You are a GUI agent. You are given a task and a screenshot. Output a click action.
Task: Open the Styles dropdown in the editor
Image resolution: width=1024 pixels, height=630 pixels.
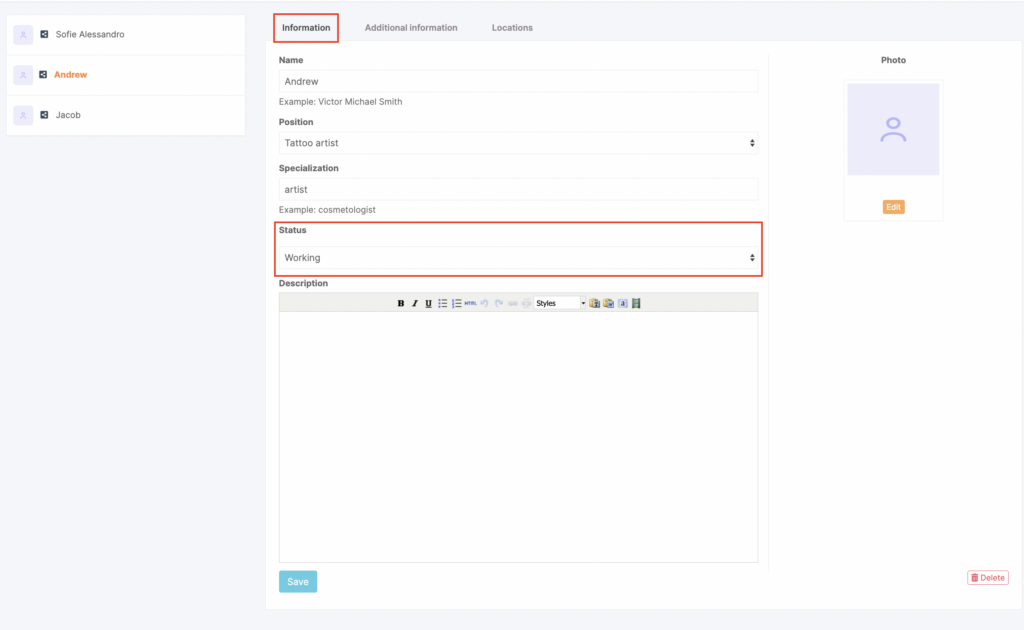[x=560, y=303]
